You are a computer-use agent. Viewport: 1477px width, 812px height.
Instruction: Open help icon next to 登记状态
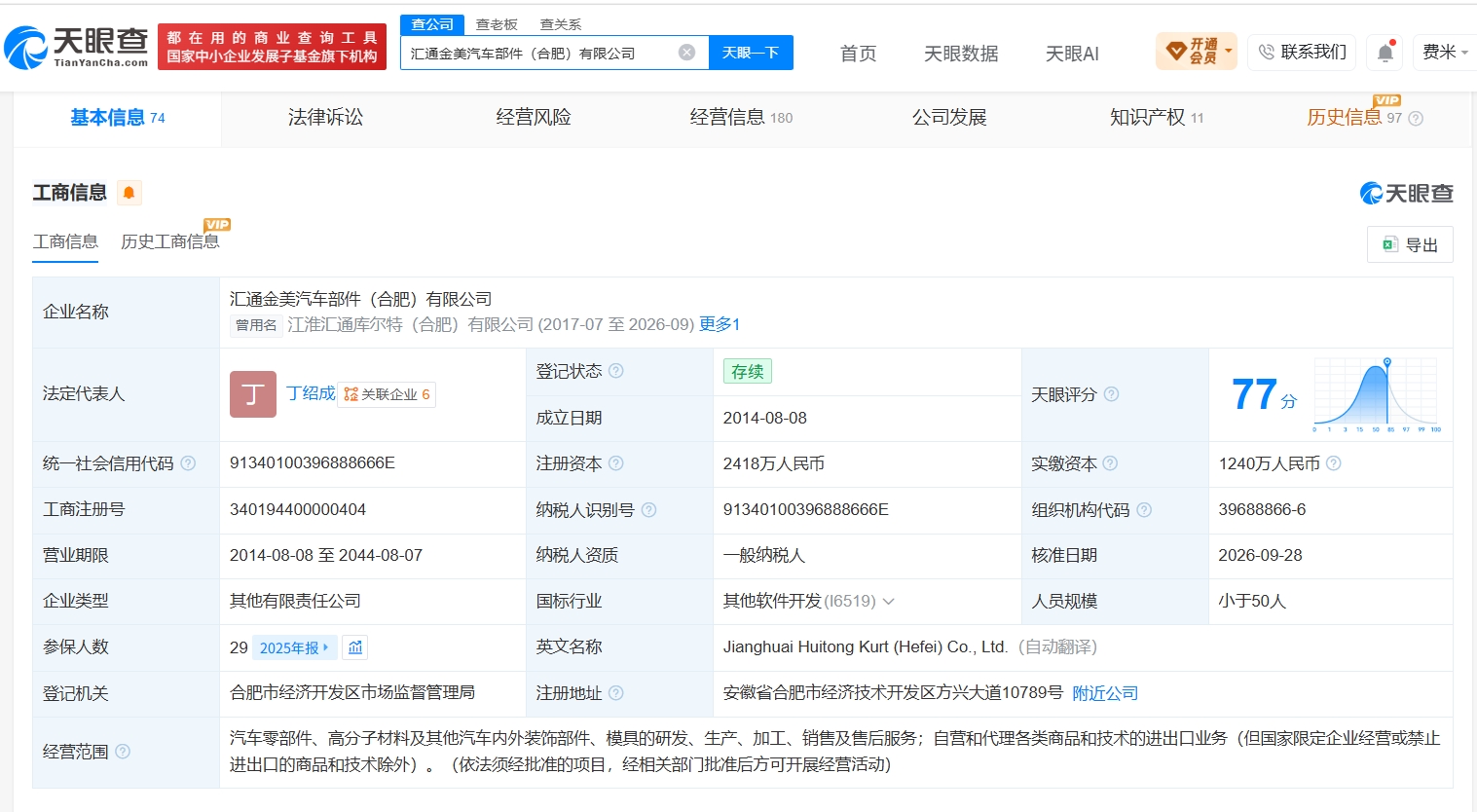[616, 371]
